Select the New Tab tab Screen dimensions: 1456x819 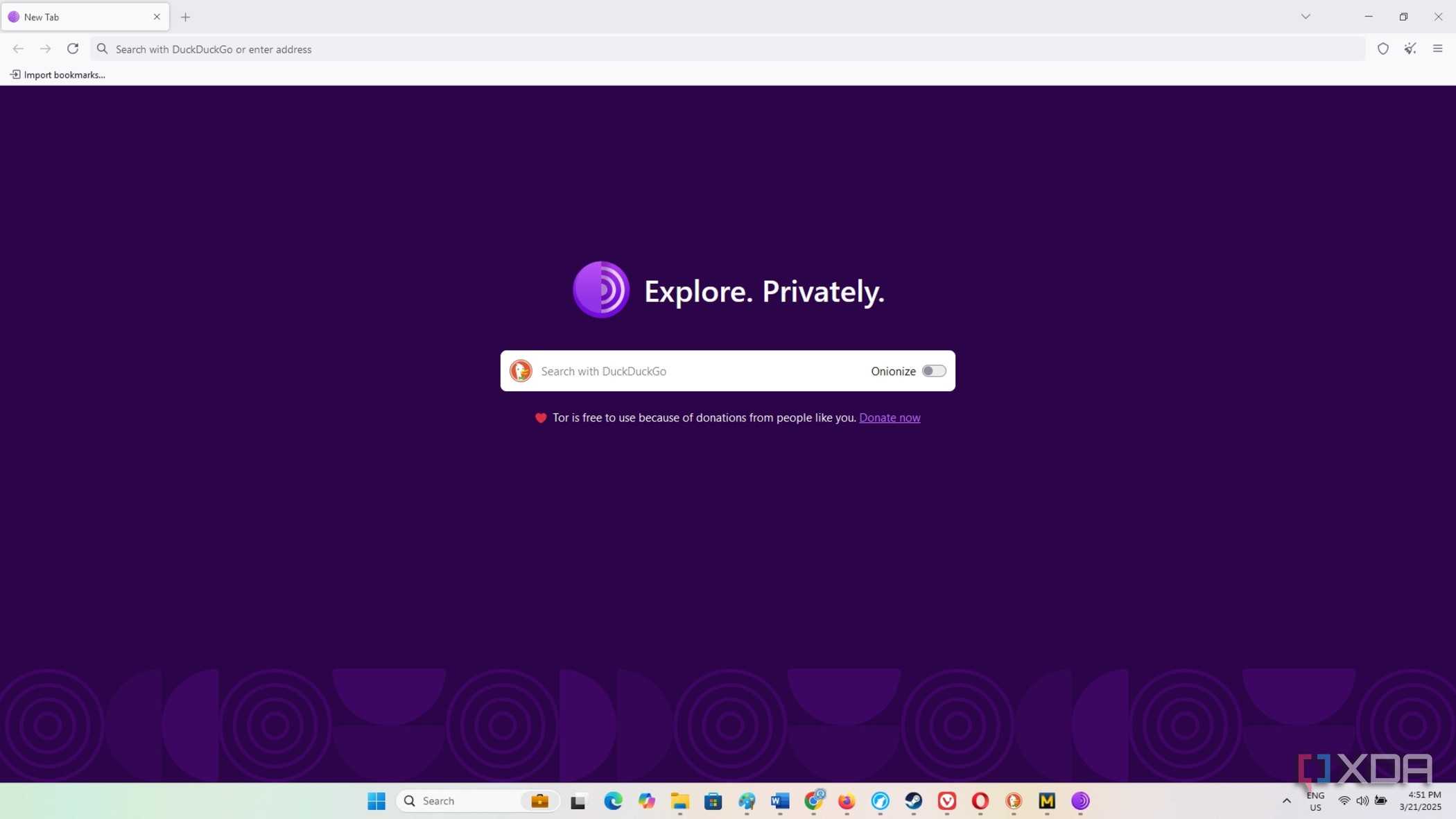tap(85, 17)
